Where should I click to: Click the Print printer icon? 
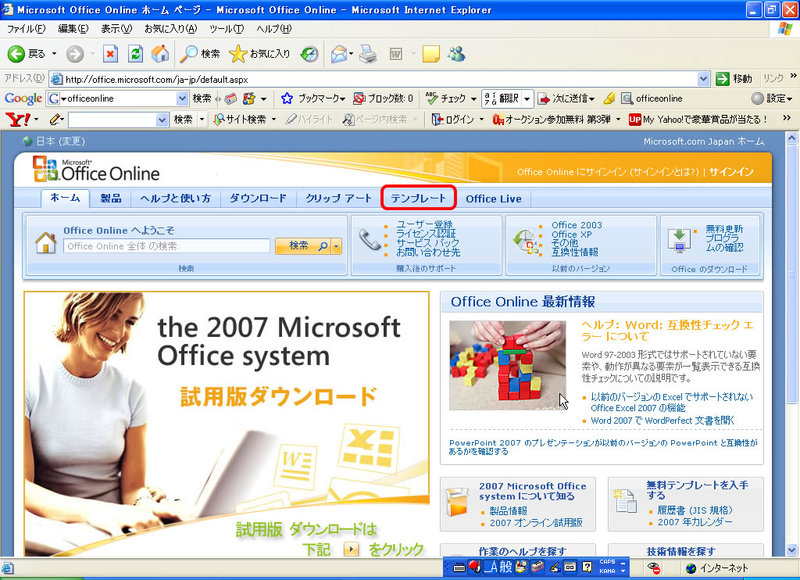pos(367,54)
